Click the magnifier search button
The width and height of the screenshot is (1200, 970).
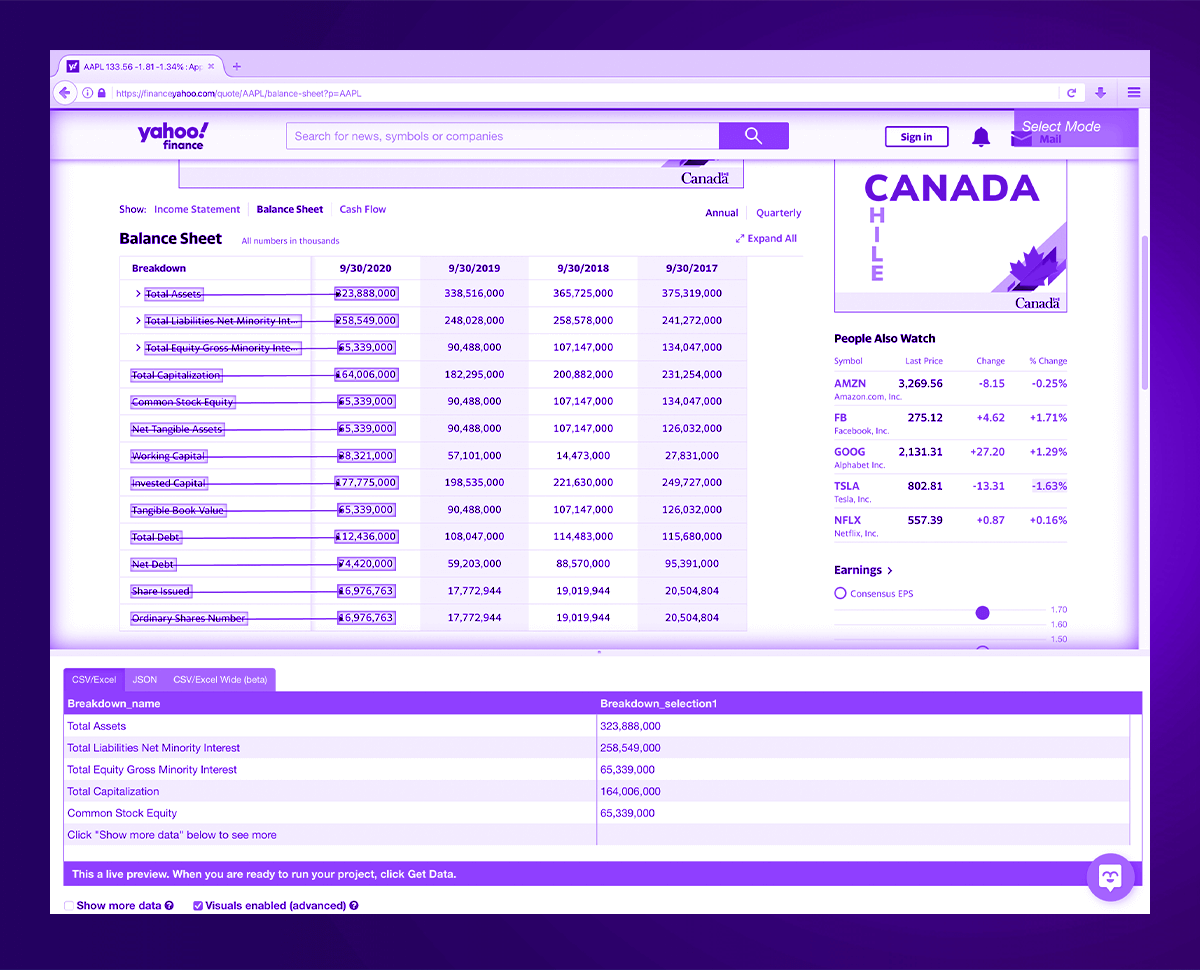pyautogui.click(x=754, y=136)
